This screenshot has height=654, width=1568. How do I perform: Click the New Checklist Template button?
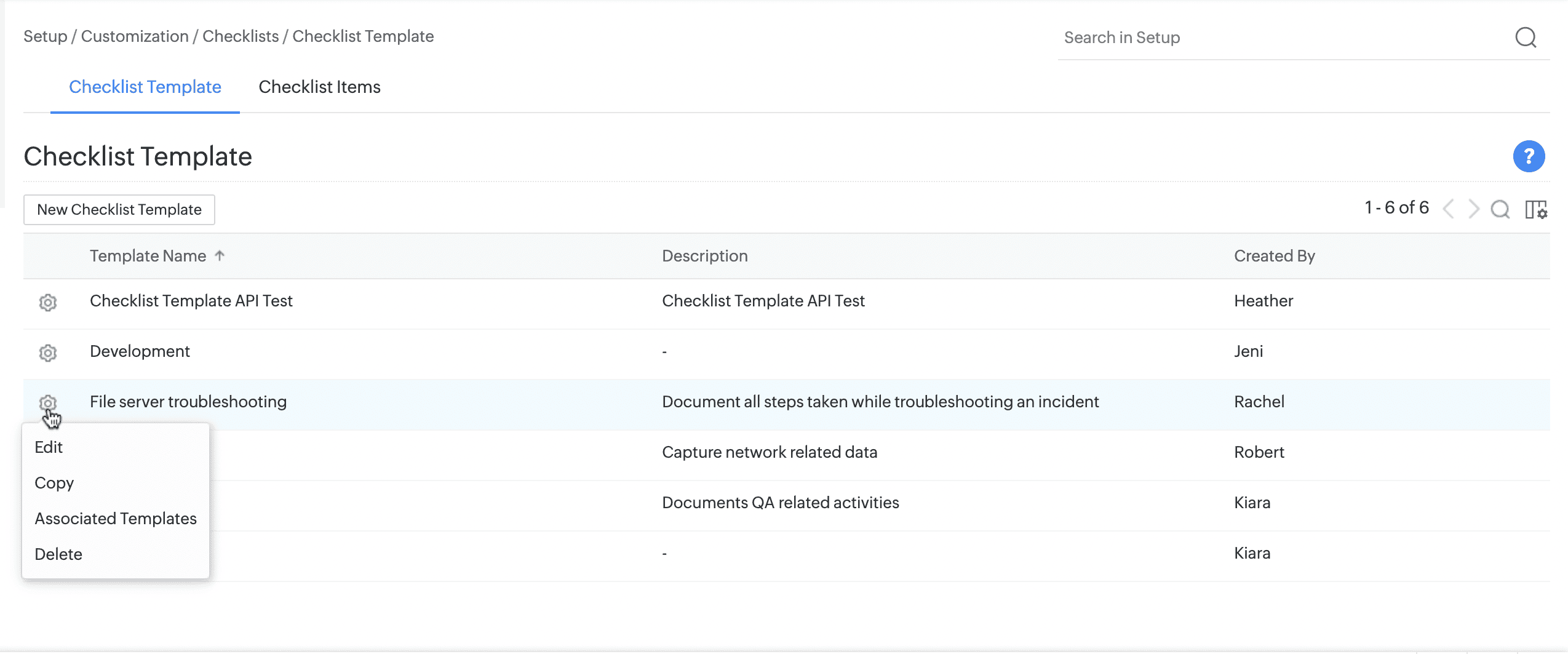(x=119, y=210)
